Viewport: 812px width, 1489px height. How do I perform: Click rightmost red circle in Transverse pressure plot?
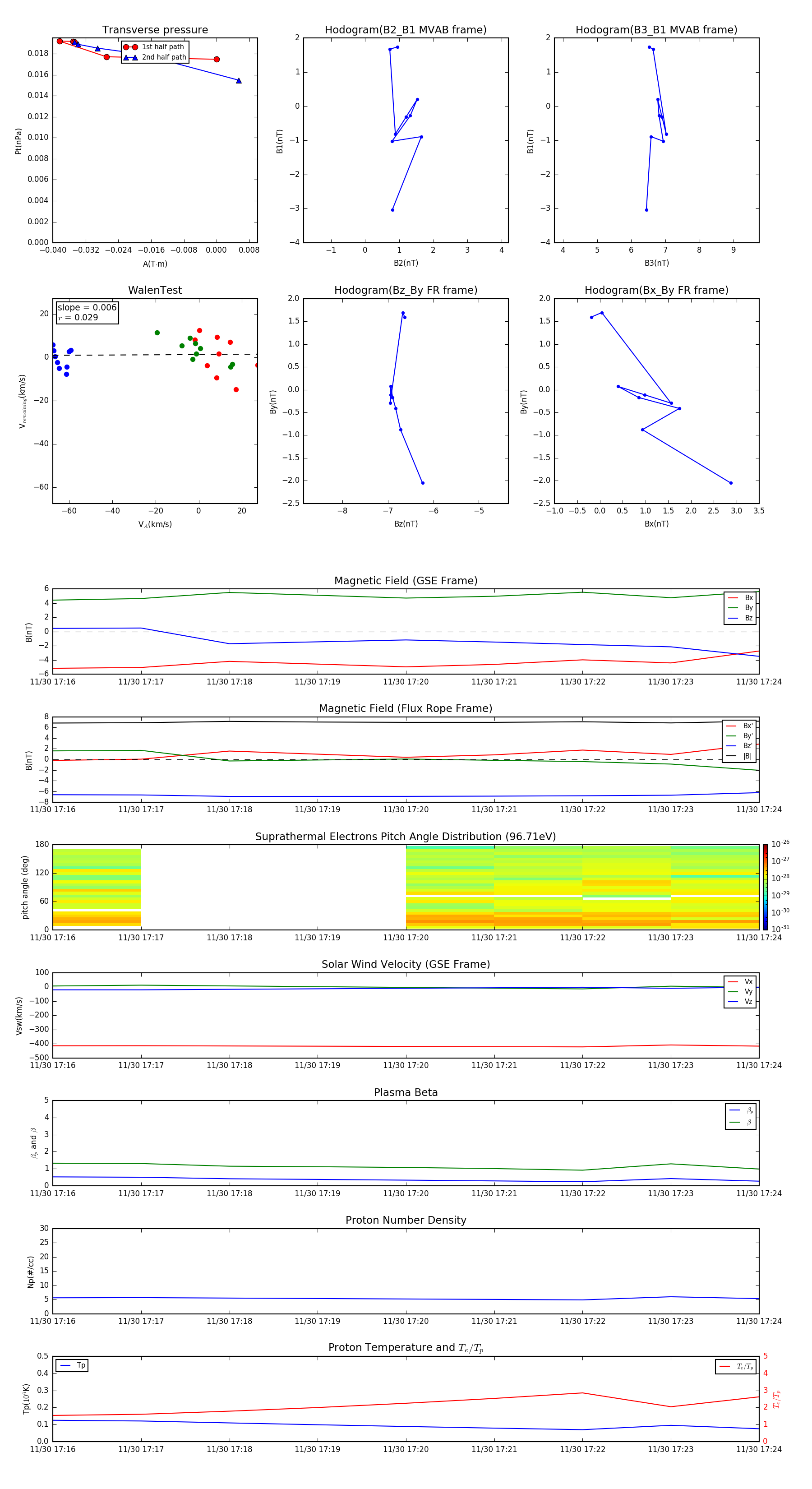[217, 60]
